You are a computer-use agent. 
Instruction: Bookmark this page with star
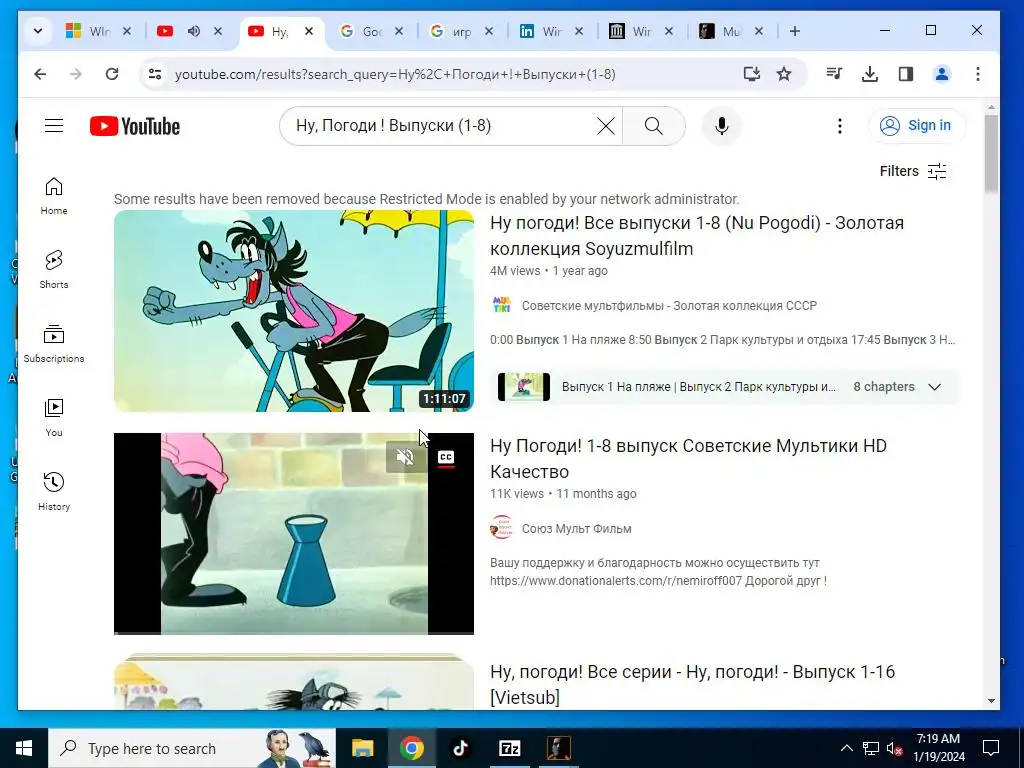pos(784,74)
